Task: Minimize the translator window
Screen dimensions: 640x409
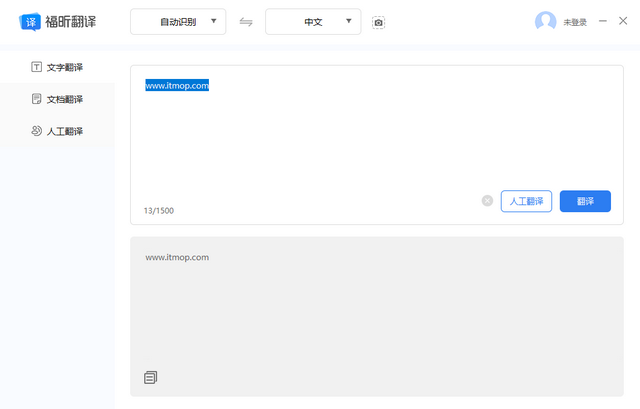Action: point(603,21)
